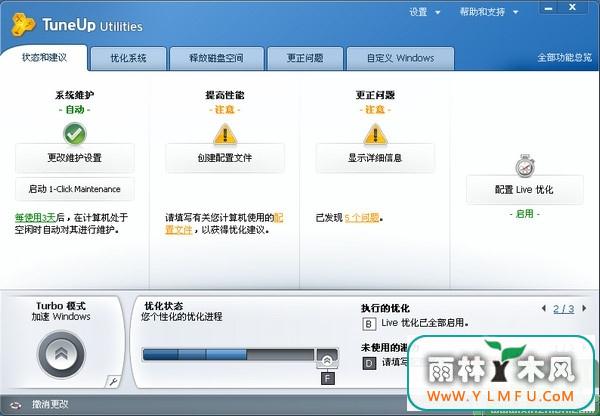Open 全部功能总览 overview
Screen dimensions: 600x416
[564, 58]
